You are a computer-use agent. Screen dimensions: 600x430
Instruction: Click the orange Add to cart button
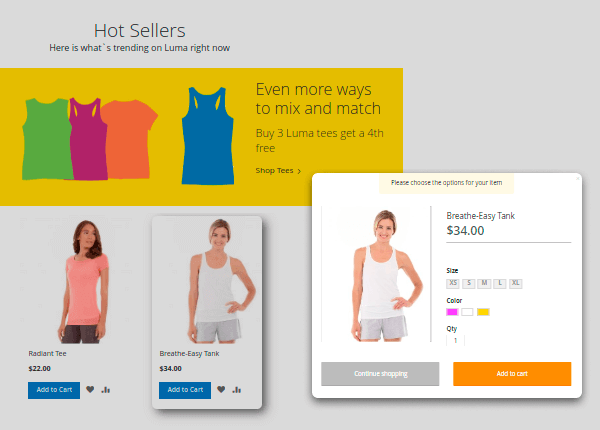click(x=512, y=374)
